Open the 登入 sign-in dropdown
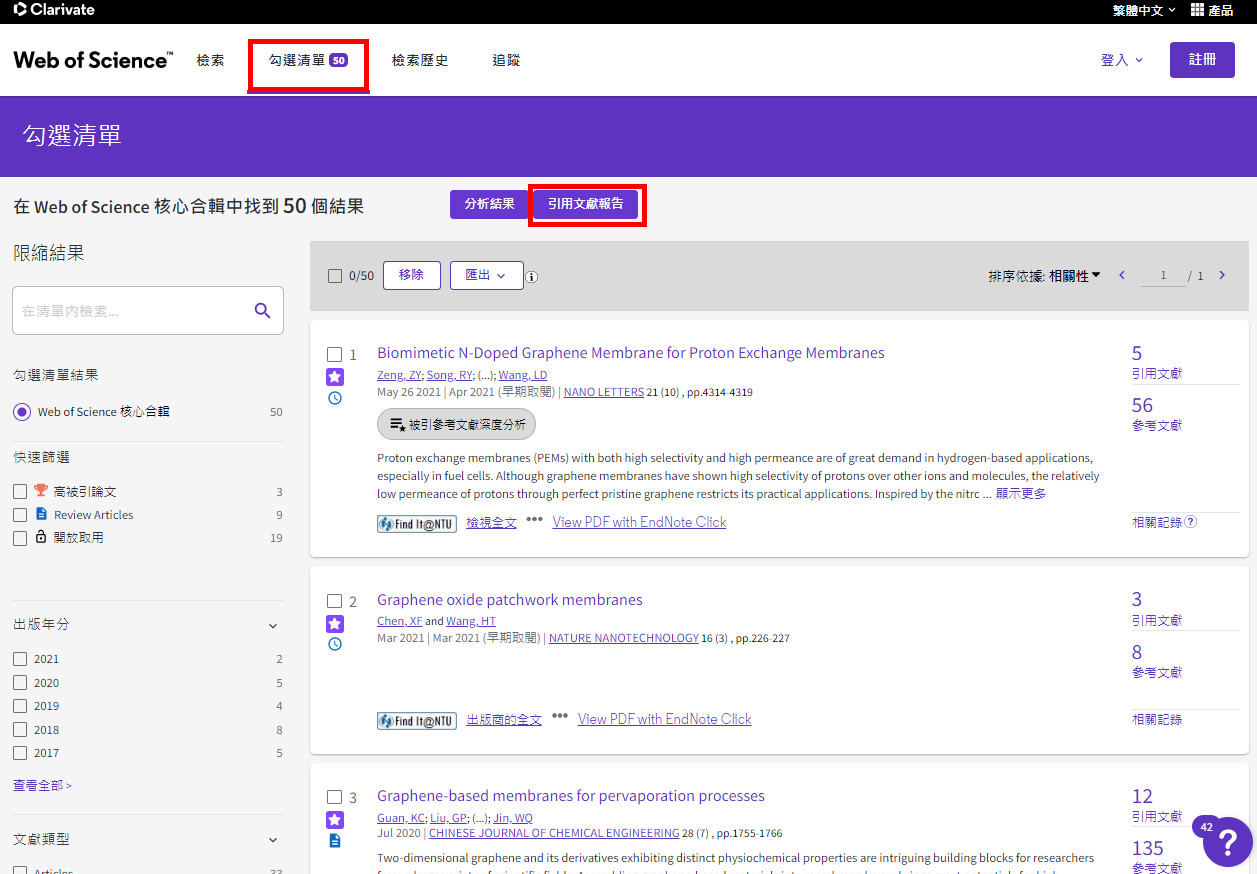 (x=1121, y=60)
